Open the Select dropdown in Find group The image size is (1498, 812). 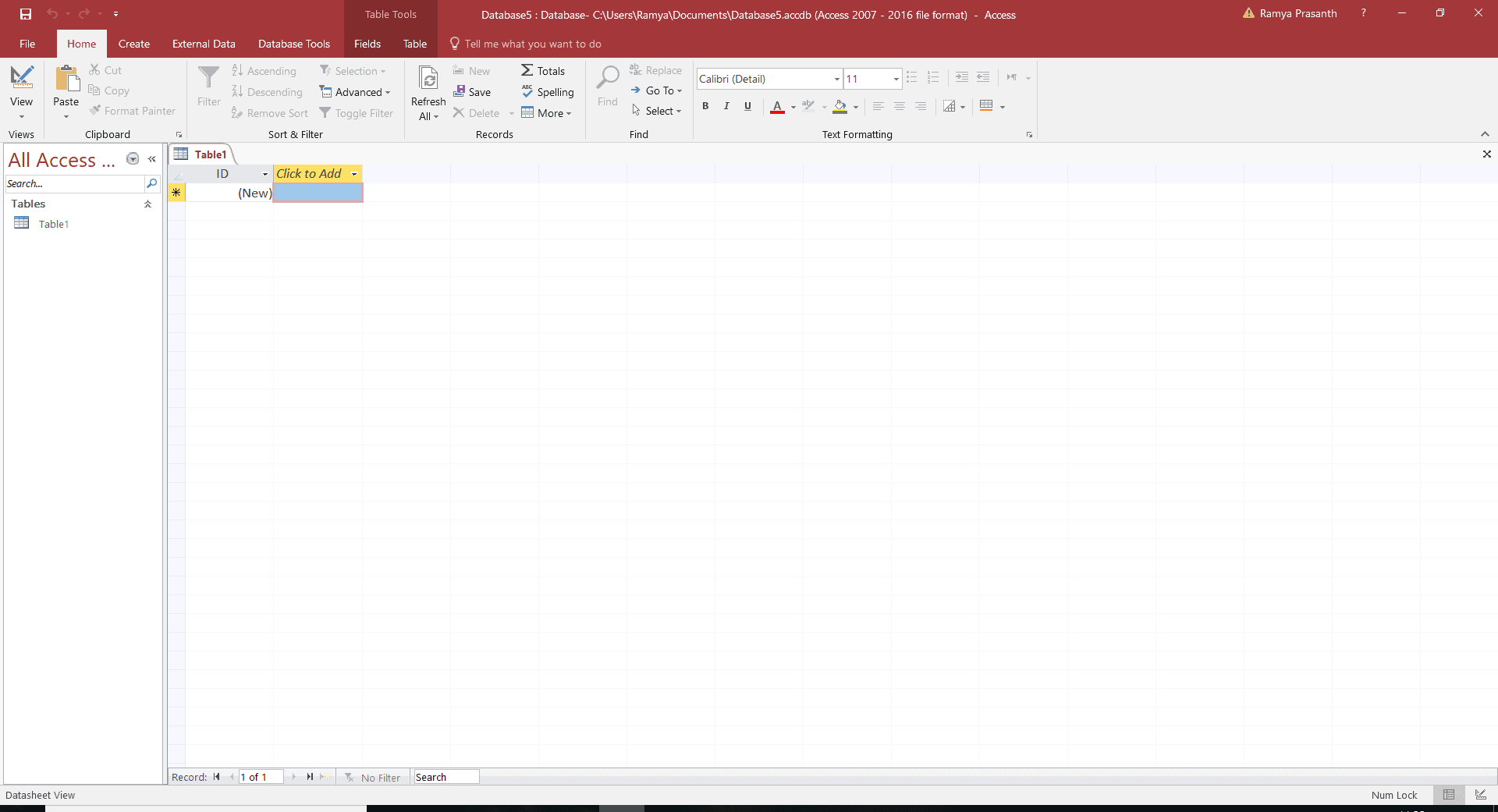[656, 111]
